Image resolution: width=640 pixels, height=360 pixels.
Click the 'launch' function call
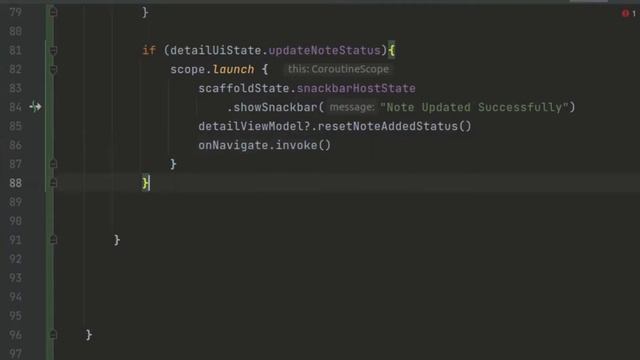[x=233, y=69]
